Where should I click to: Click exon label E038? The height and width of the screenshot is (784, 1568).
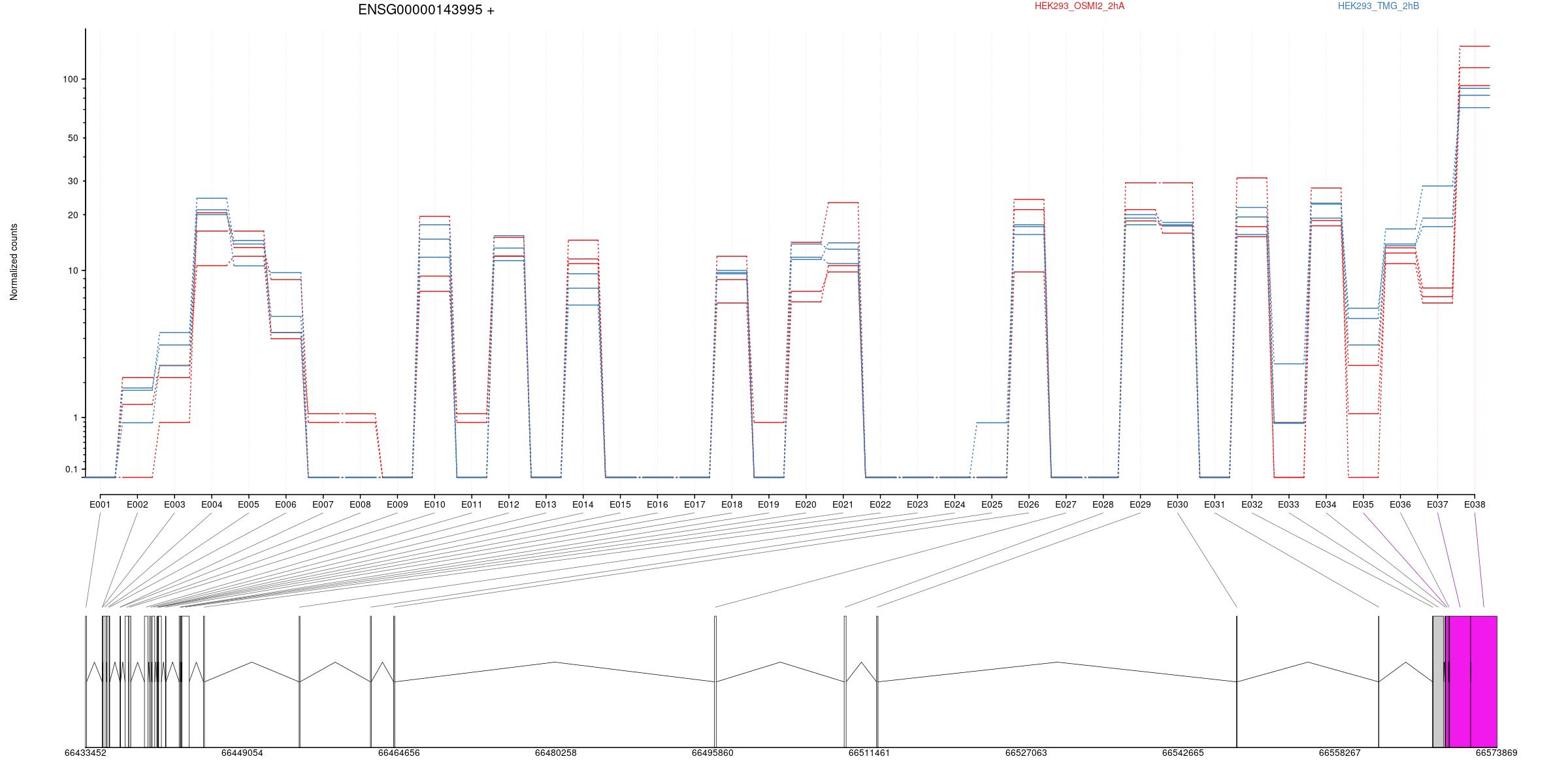pyautogui.click(x=1475, y=504)
